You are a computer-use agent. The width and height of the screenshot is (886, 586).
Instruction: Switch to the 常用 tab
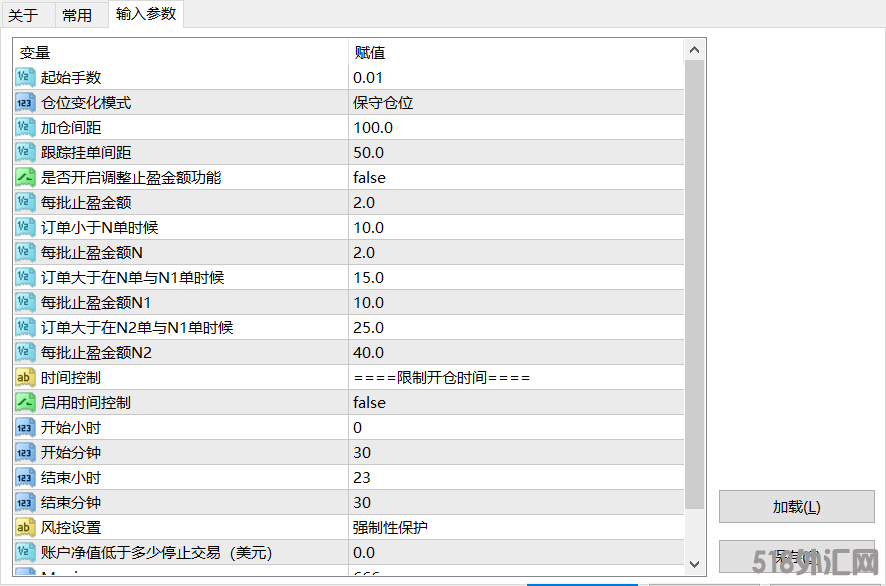click(x=77, y=15)
